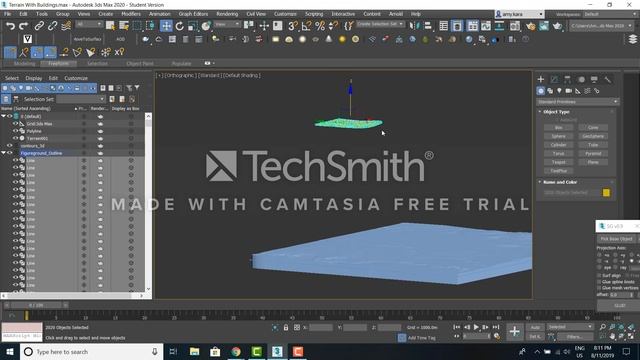Screen dimensions: 640x360
Task: Click the Auto key button
Action: tap(535, 327)
